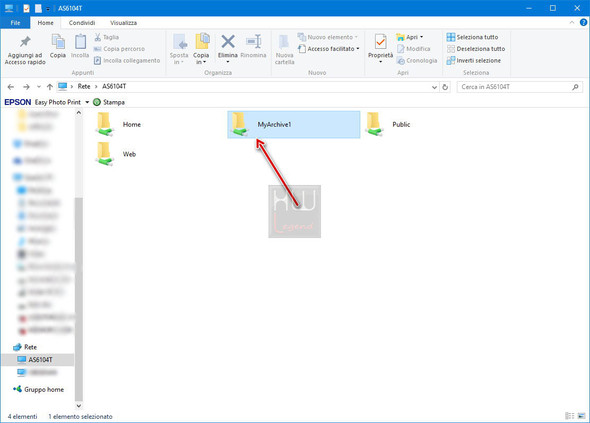Open the File menu
Screen dimensions: 590x423
tap(15, 23)
